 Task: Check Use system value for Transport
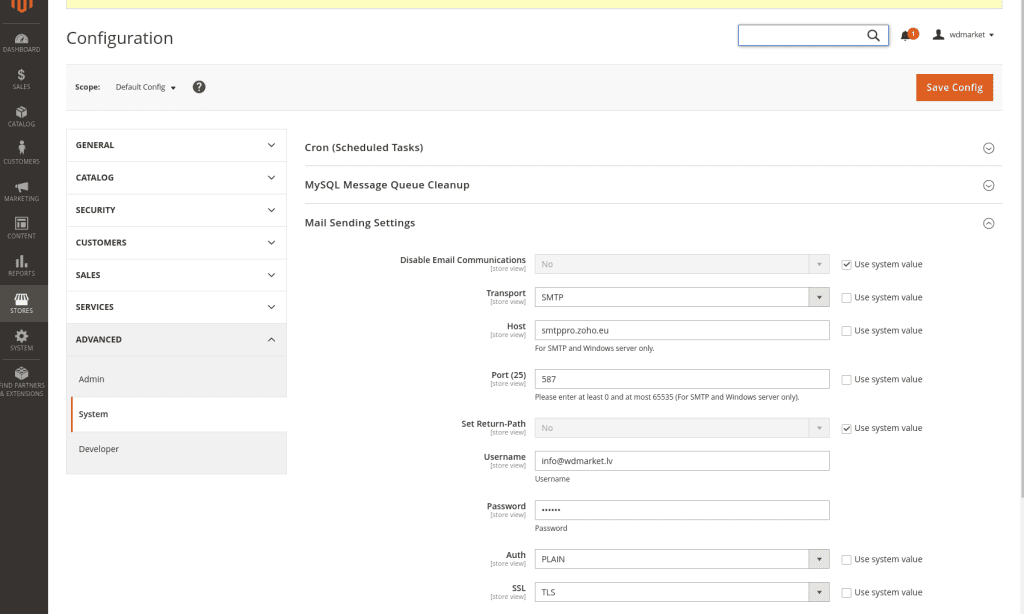(x=846, y=297)
